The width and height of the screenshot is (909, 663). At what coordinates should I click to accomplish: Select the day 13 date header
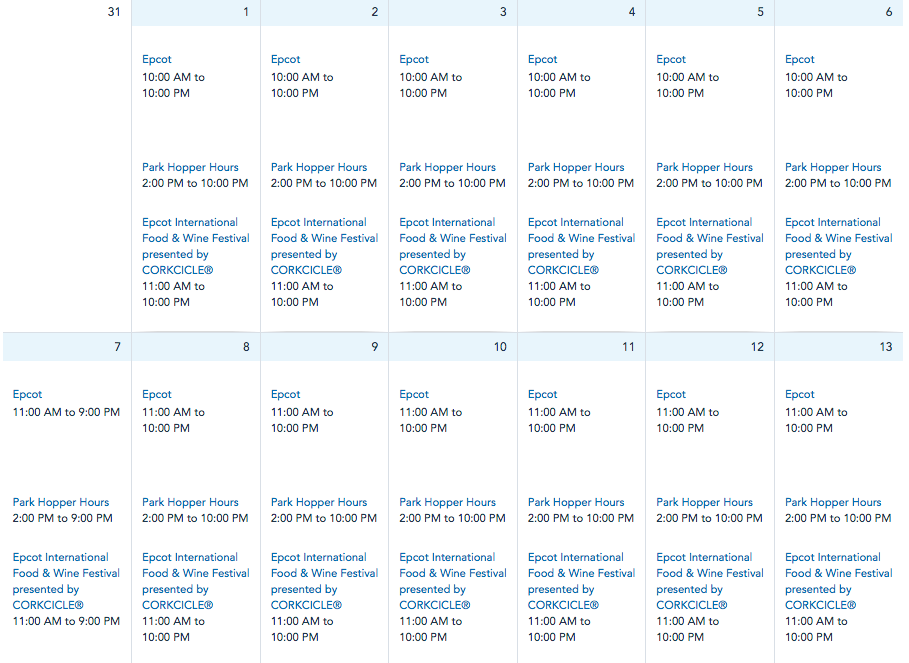839,347
